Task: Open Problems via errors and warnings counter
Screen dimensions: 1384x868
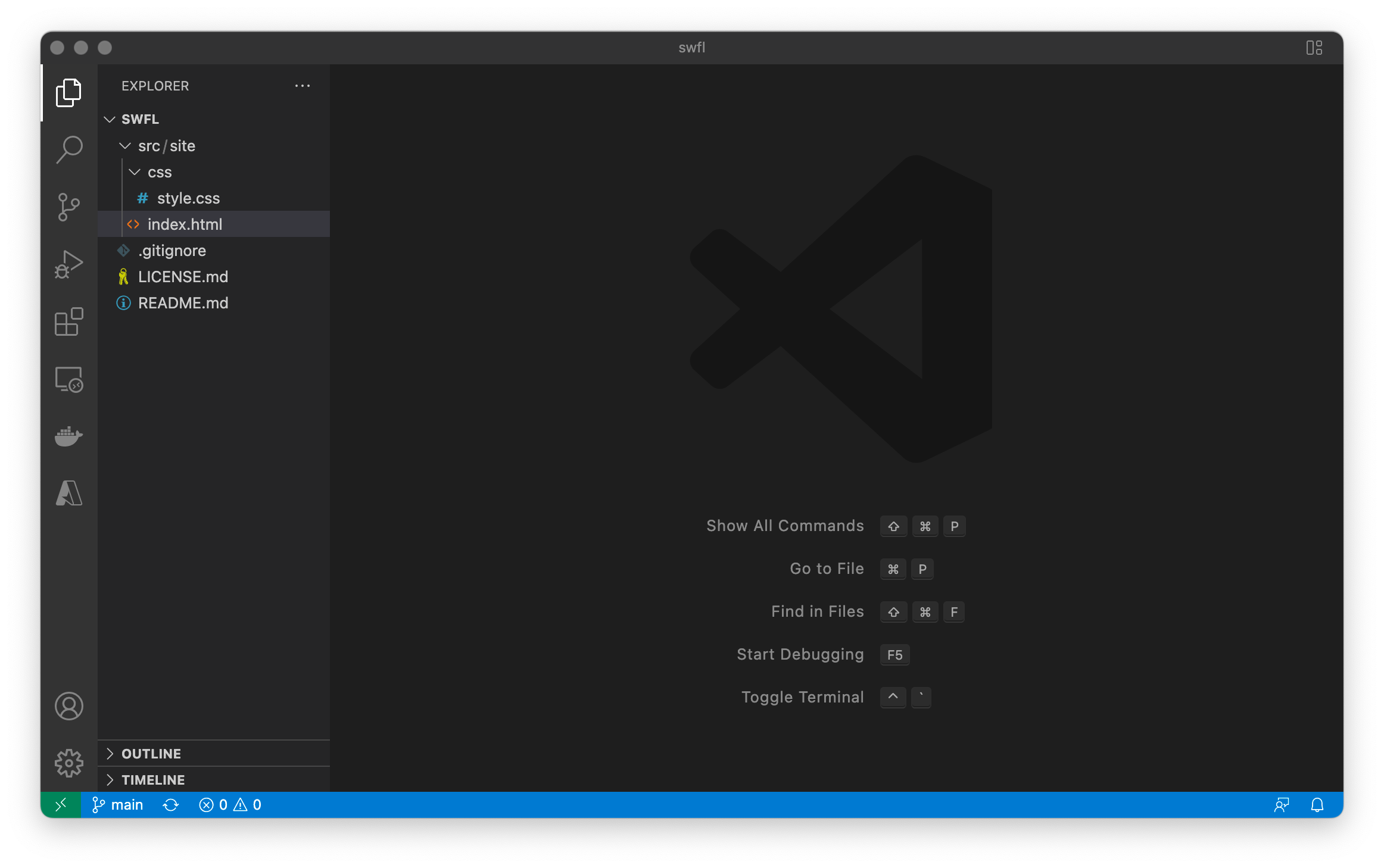Action: (230, 805)
